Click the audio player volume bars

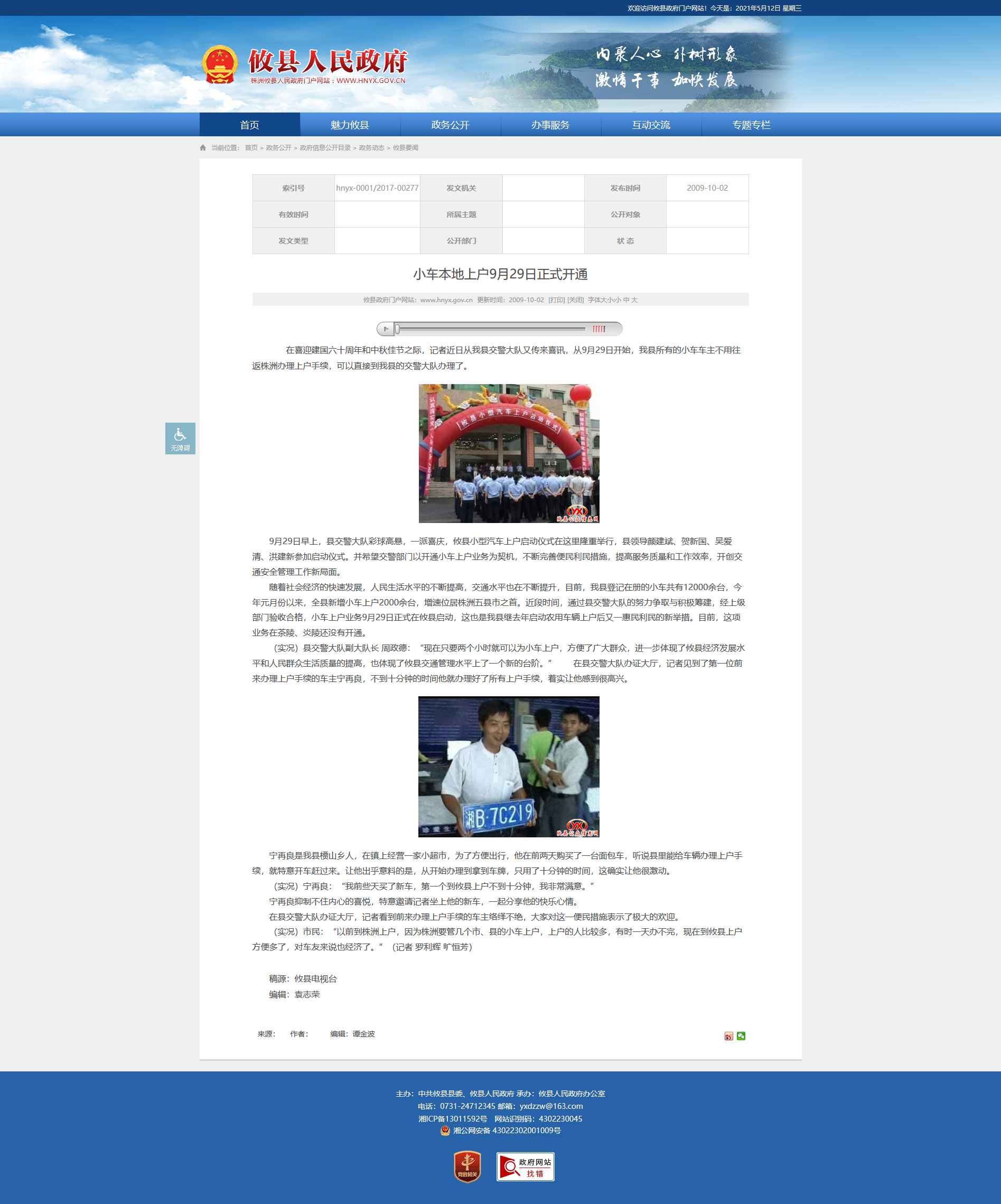pos(598,329)
